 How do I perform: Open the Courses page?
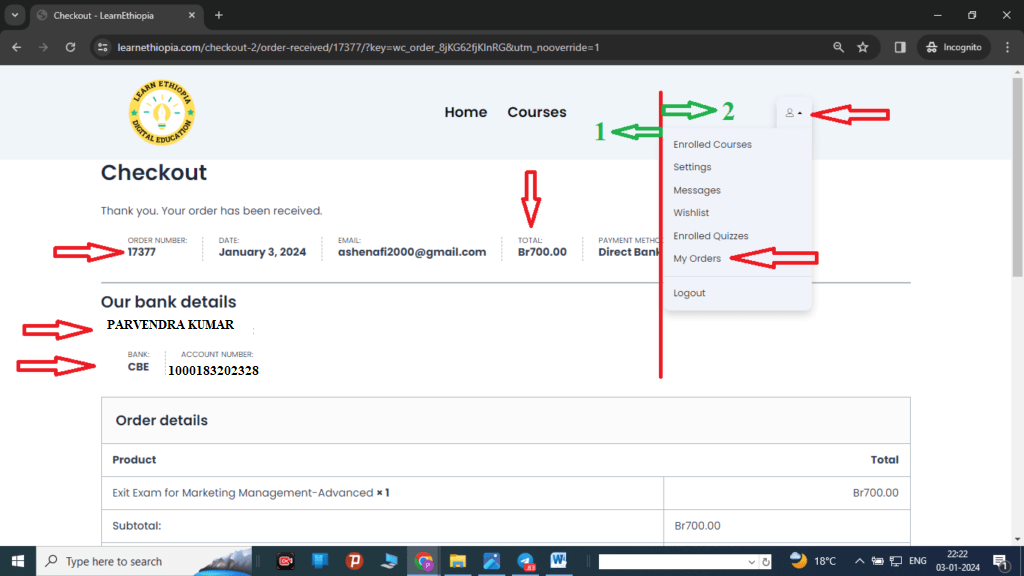(537, 112)
